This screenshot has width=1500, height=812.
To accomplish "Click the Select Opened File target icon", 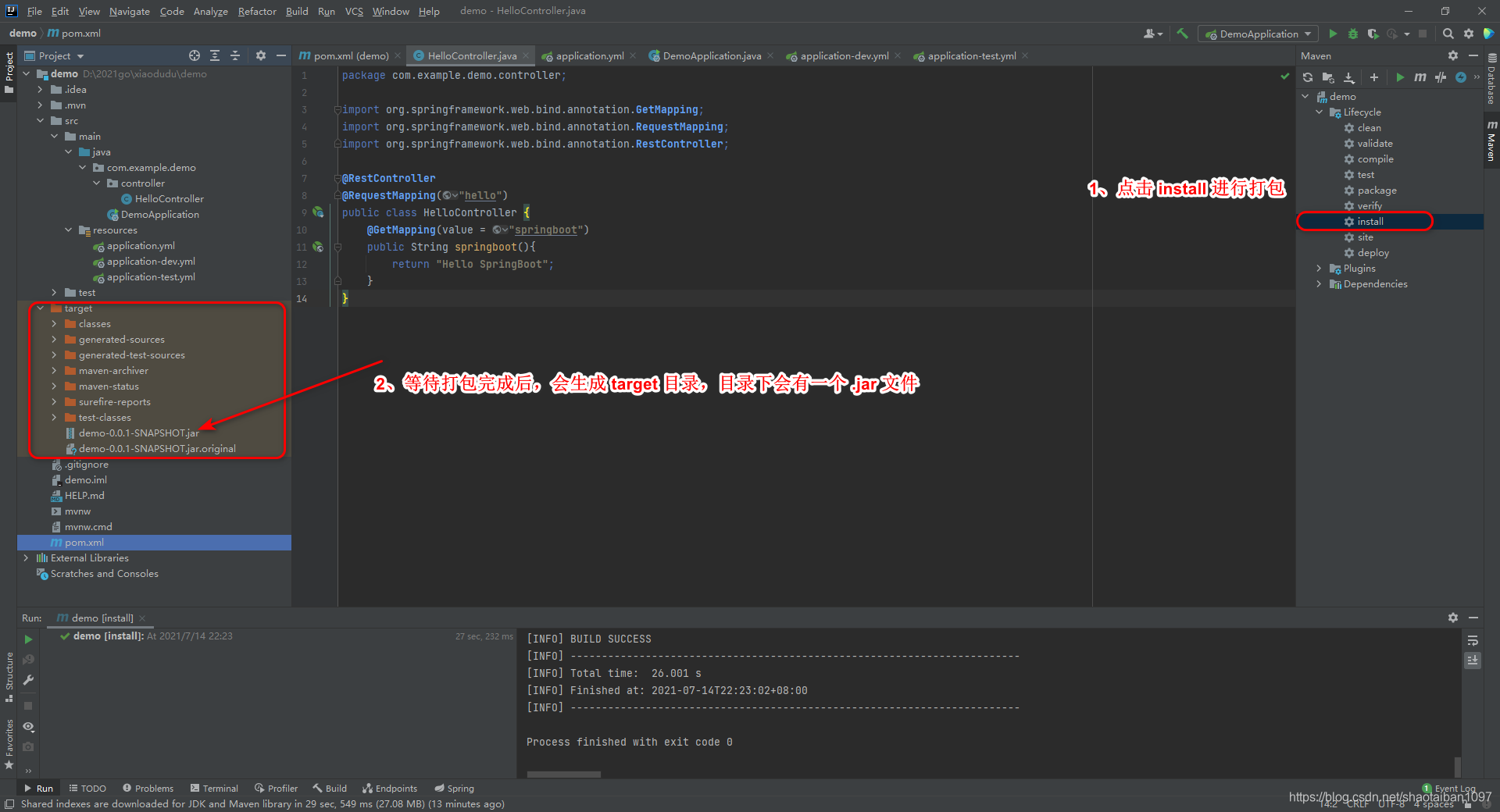I will coord(195,55).
